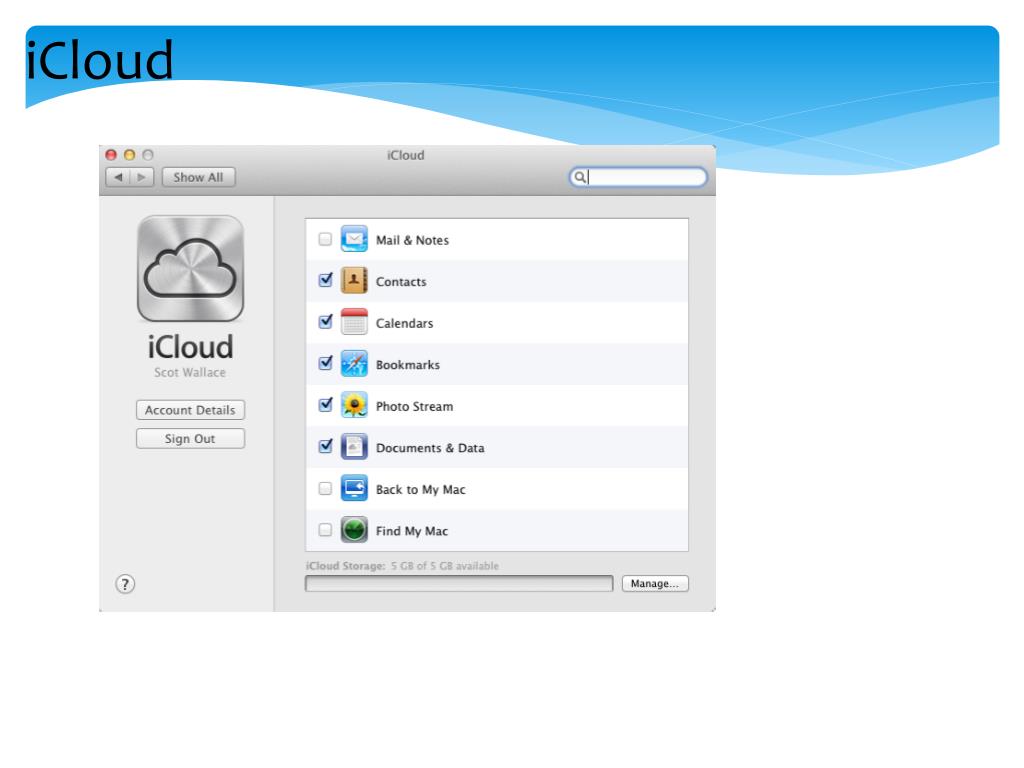Close the iCloud preferences window

pos(111,155)
